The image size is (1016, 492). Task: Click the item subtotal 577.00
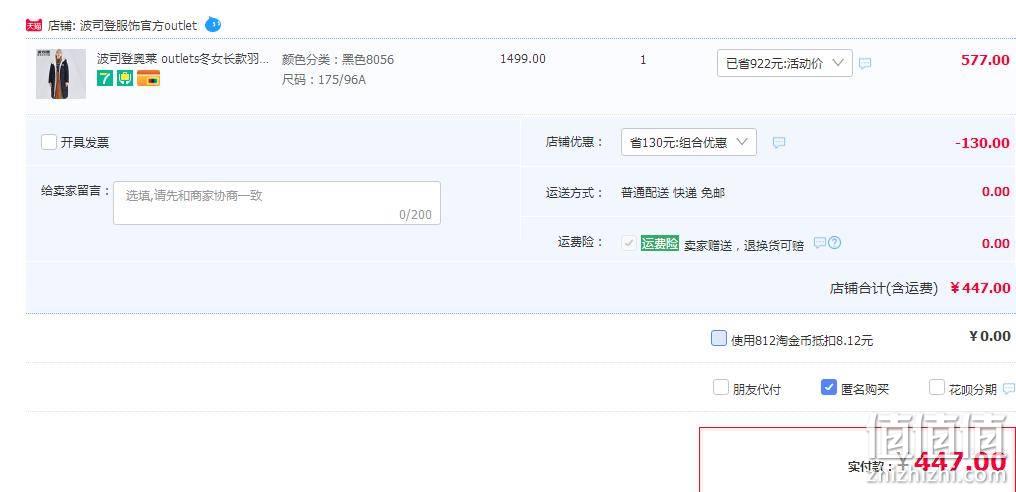(x=985, y=60)
